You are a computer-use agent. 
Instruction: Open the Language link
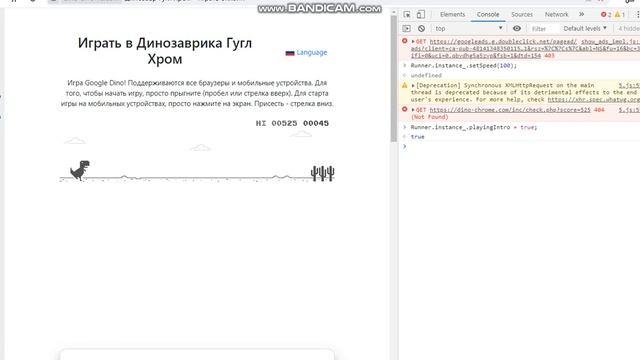[x=312, y=53]
